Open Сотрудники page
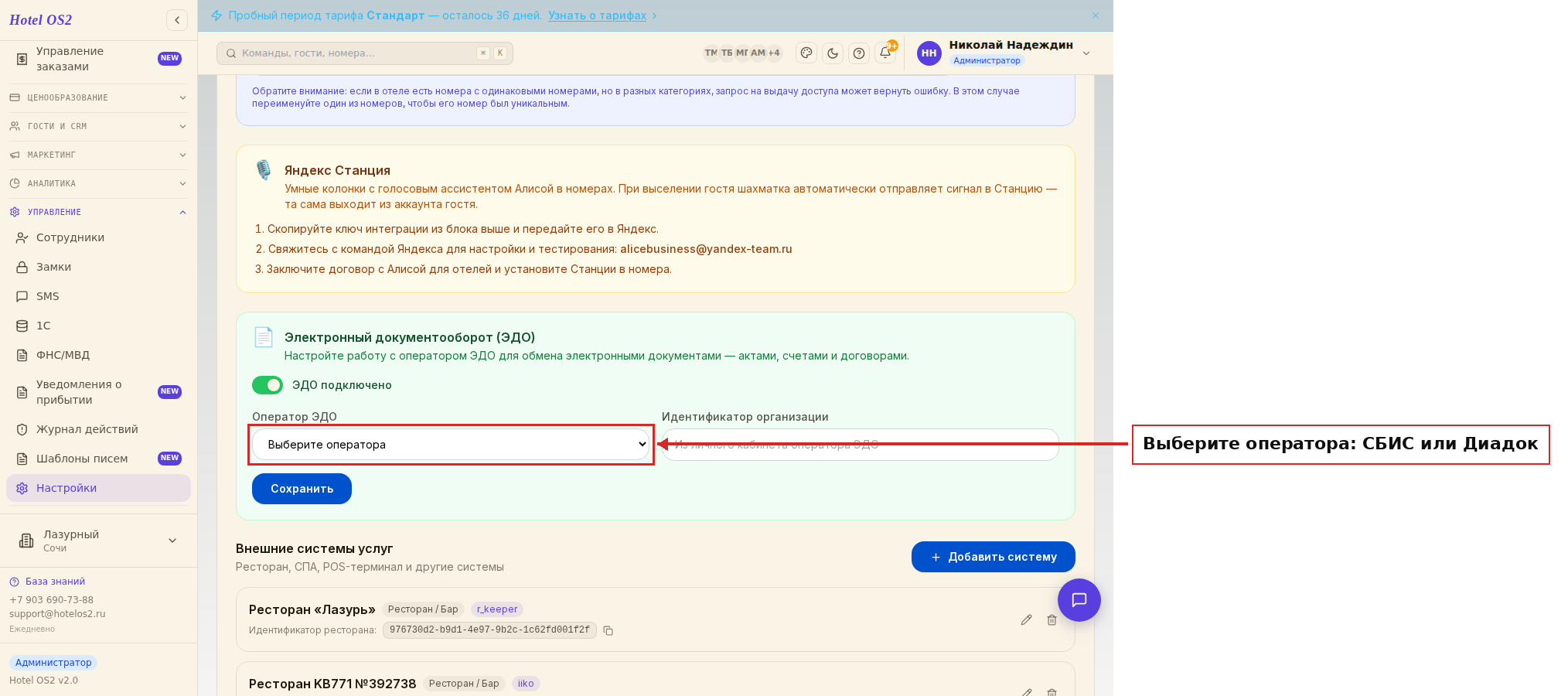The image size is (1568, 696). (98, 237)
